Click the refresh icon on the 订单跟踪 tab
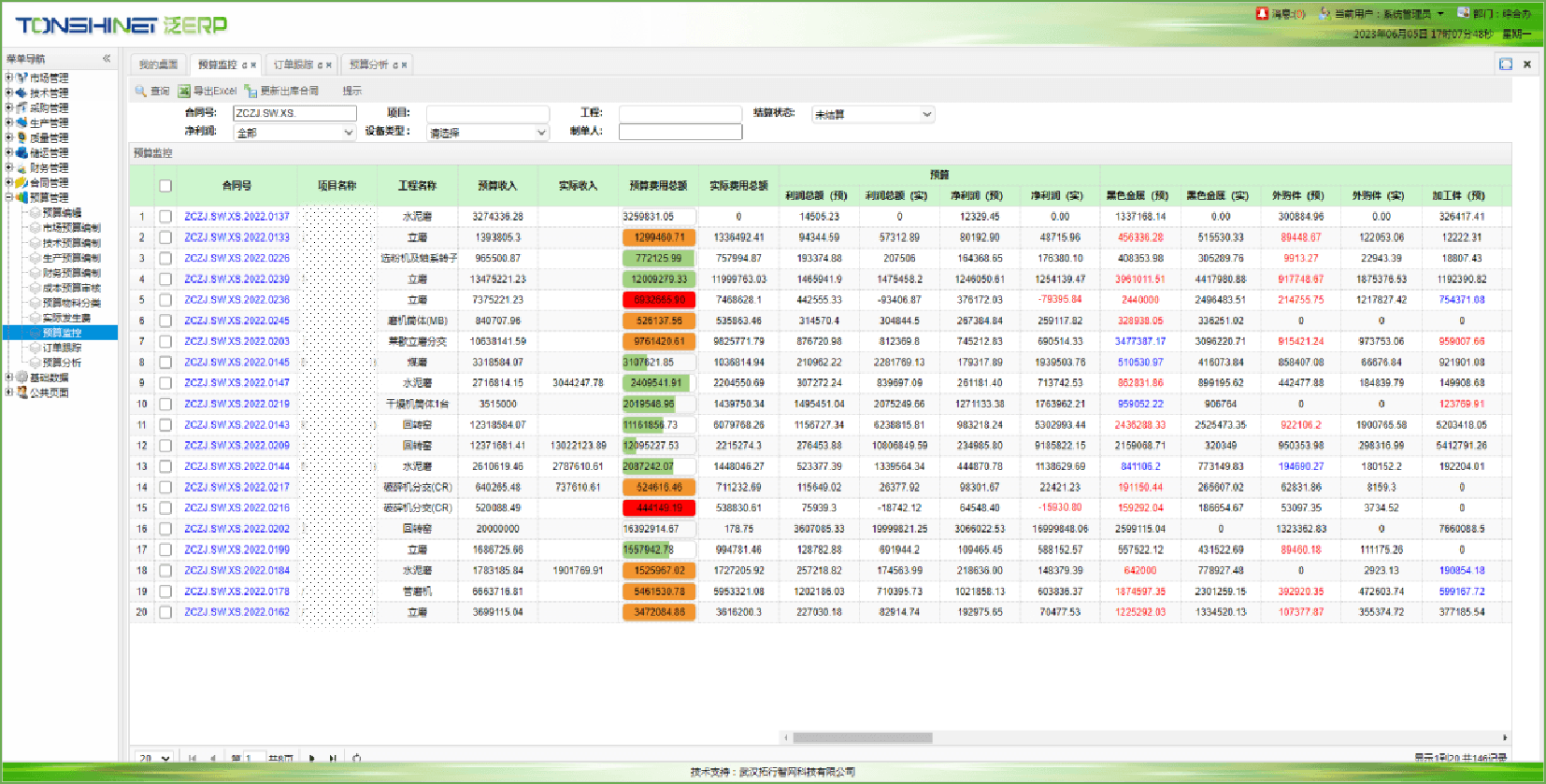 [320, 65]
